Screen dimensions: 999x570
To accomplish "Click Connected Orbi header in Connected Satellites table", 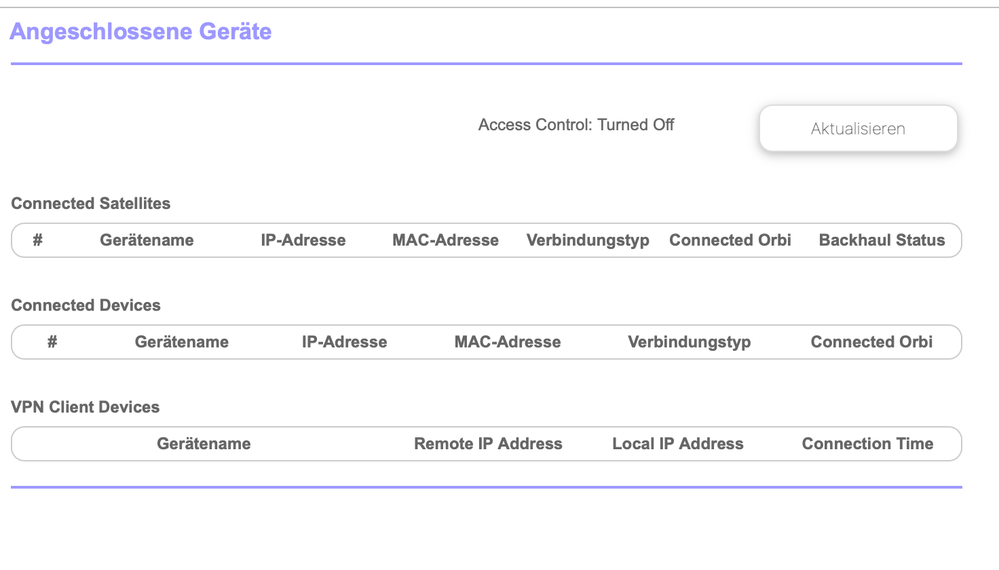I will pyautogui.click(x=730, y=240).
